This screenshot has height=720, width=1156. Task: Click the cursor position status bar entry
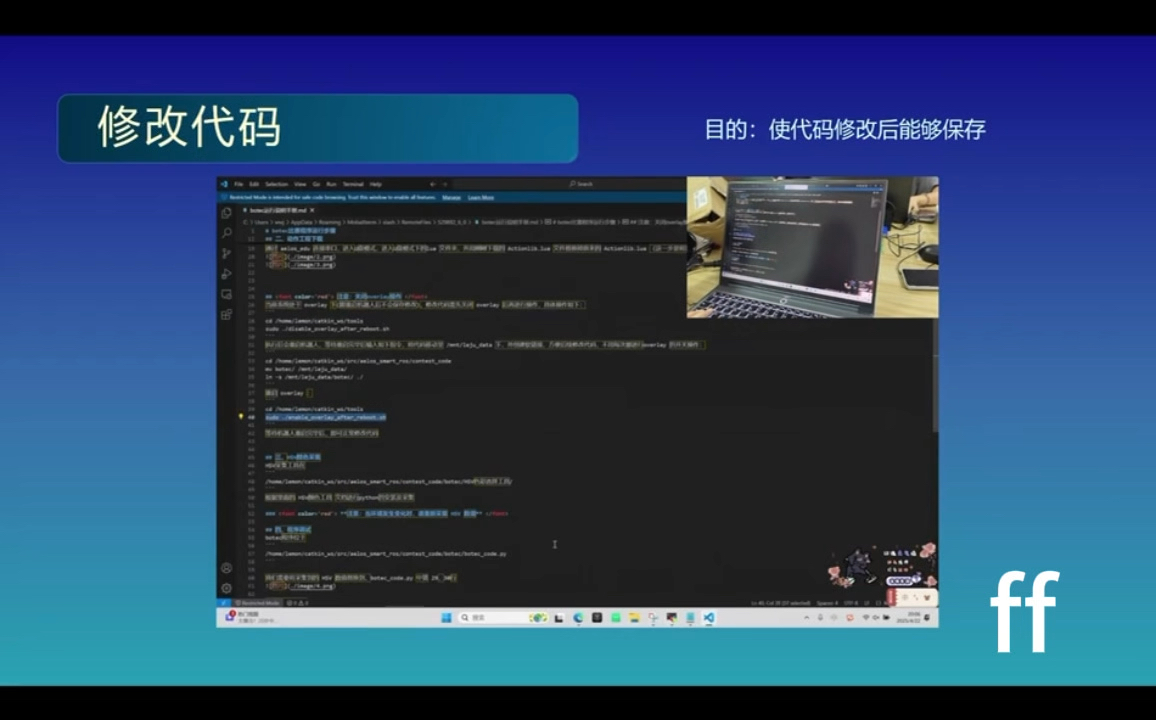(781, 603)
